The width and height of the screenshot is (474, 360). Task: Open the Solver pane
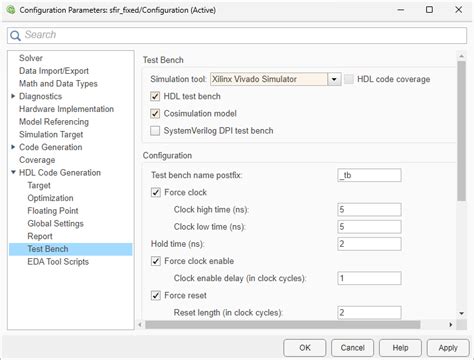(31, 58)
